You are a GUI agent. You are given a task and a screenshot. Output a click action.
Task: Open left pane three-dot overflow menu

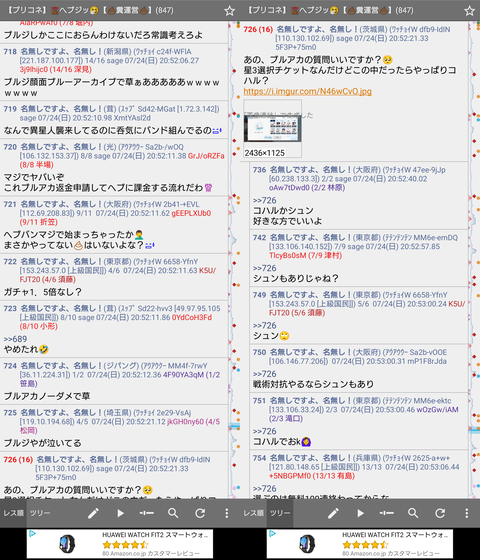pos(226,513)
